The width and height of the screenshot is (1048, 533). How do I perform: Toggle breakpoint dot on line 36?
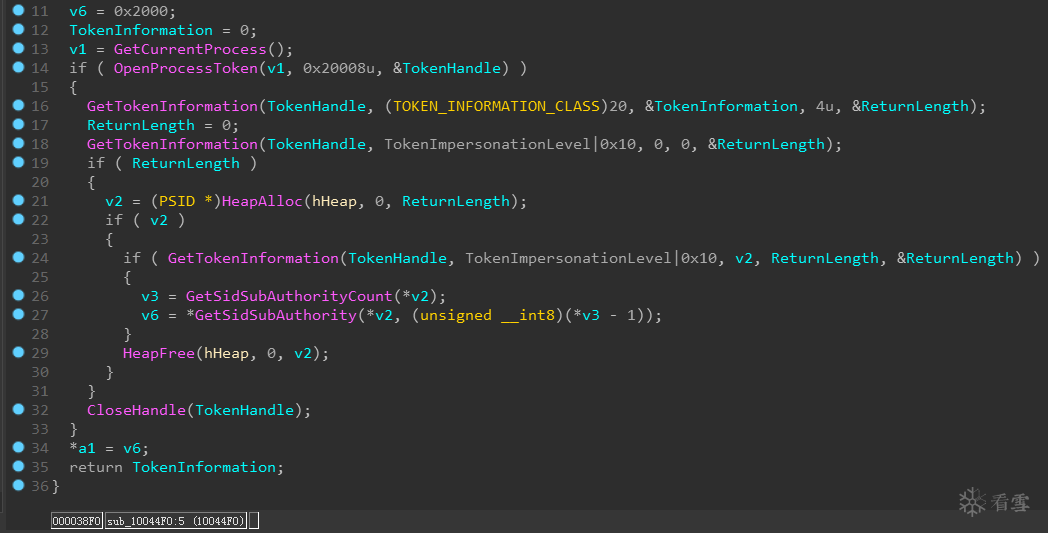click(19, 485)
